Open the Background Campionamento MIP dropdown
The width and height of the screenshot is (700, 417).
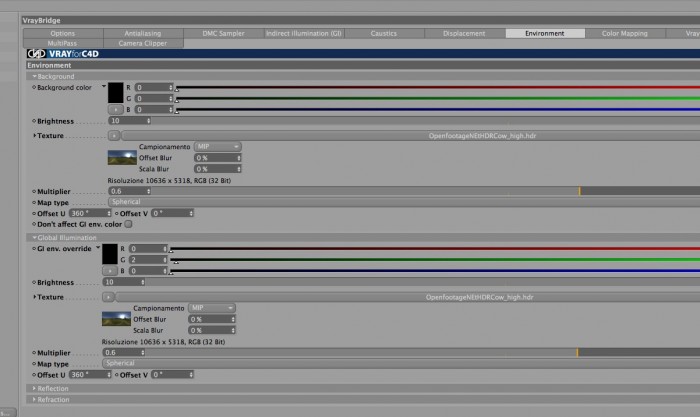click(x=218, y=146)
